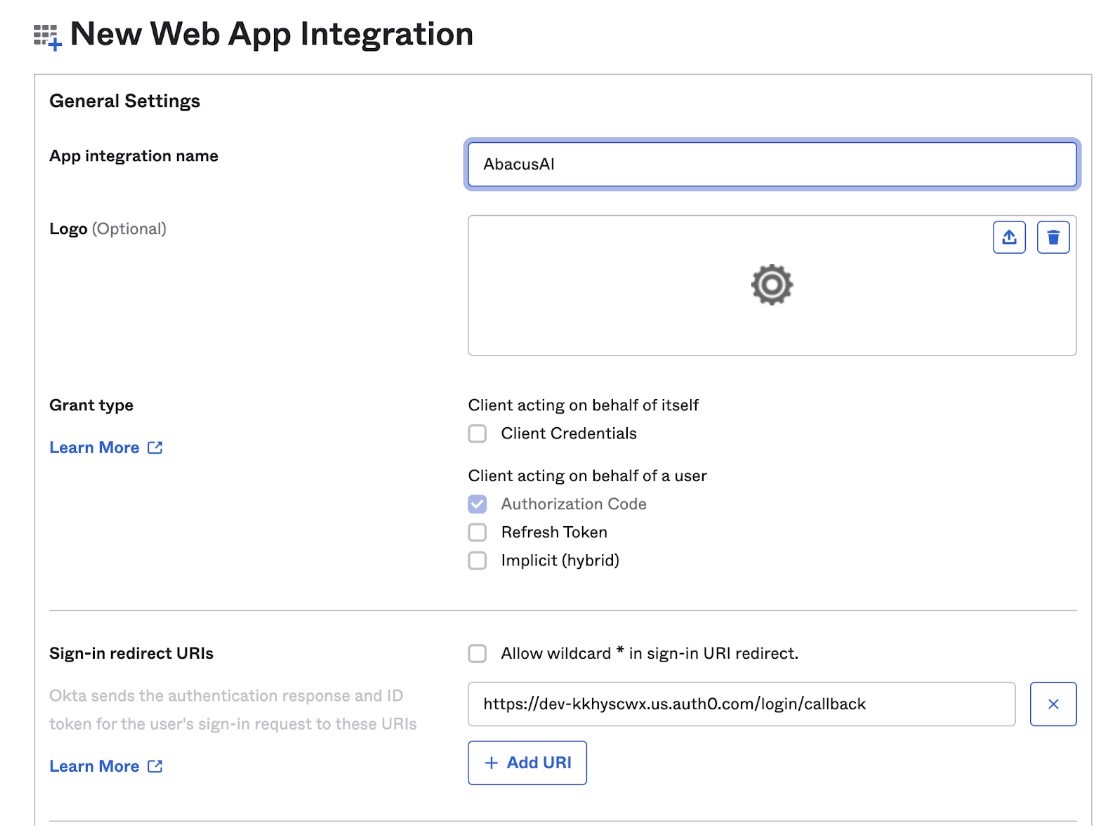Click external-link icon beside redirect URIs Learn More

pos(153,766)
